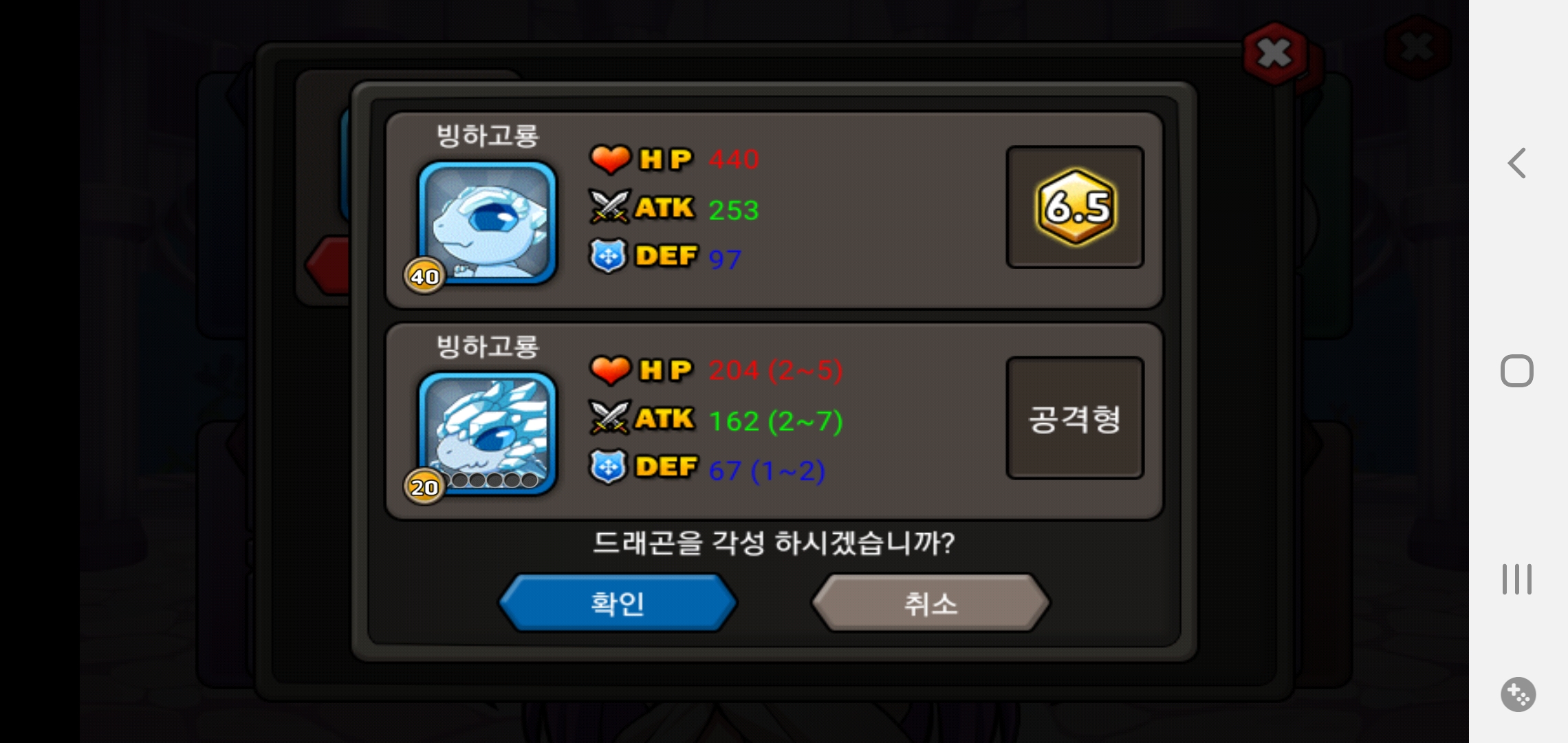Open the game tools controller icon

click(x=1518, y=695)
